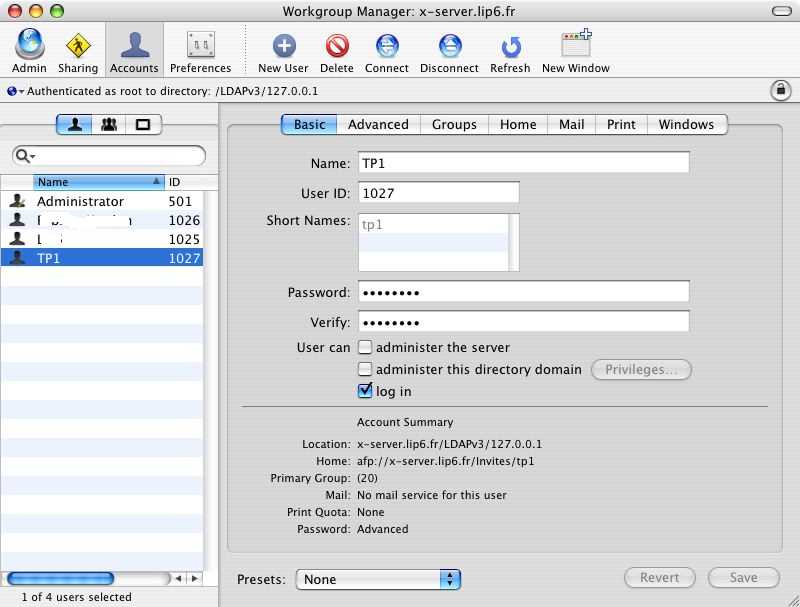Open the Mail tab
Viewport: 800px width, 607px height.
571,124
